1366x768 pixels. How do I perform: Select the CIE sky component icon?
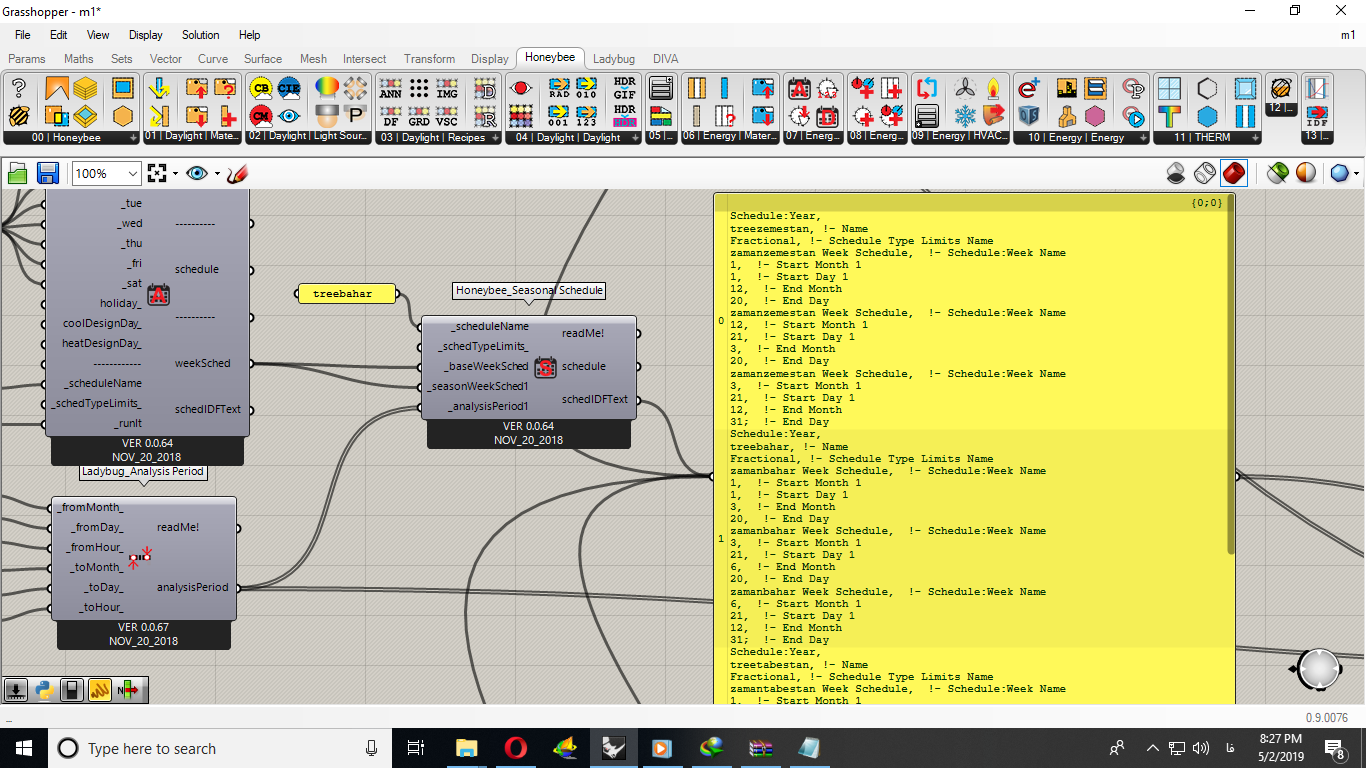tap(289, 88)
